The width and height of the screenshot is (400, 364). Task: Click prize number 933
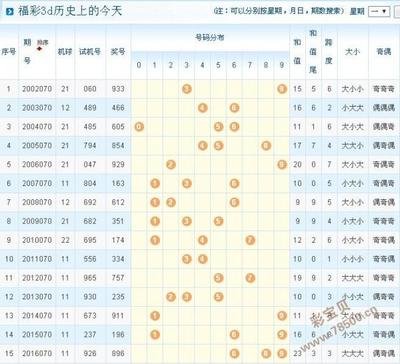tap(118, 89)
